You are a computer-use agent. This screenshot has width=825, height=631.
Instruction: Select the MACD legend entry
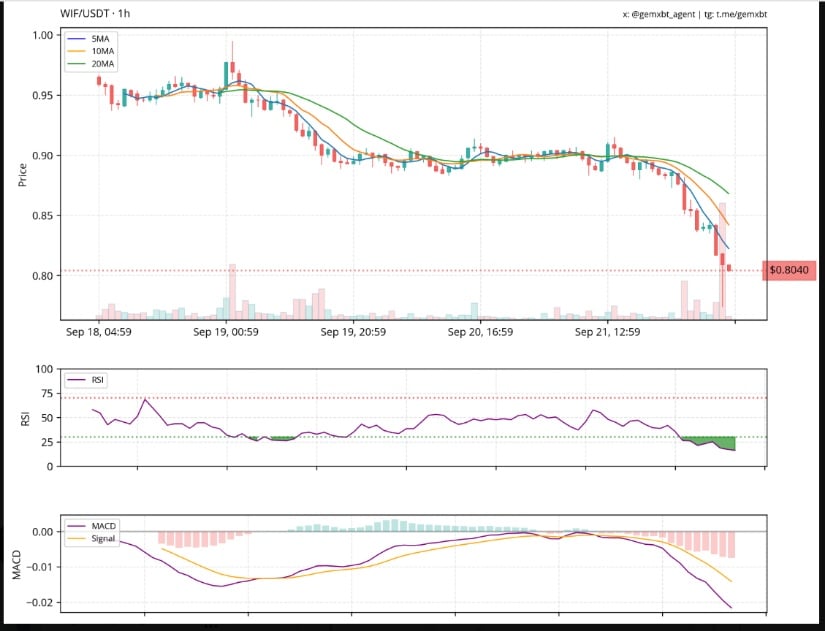click(x=91, y=526)
